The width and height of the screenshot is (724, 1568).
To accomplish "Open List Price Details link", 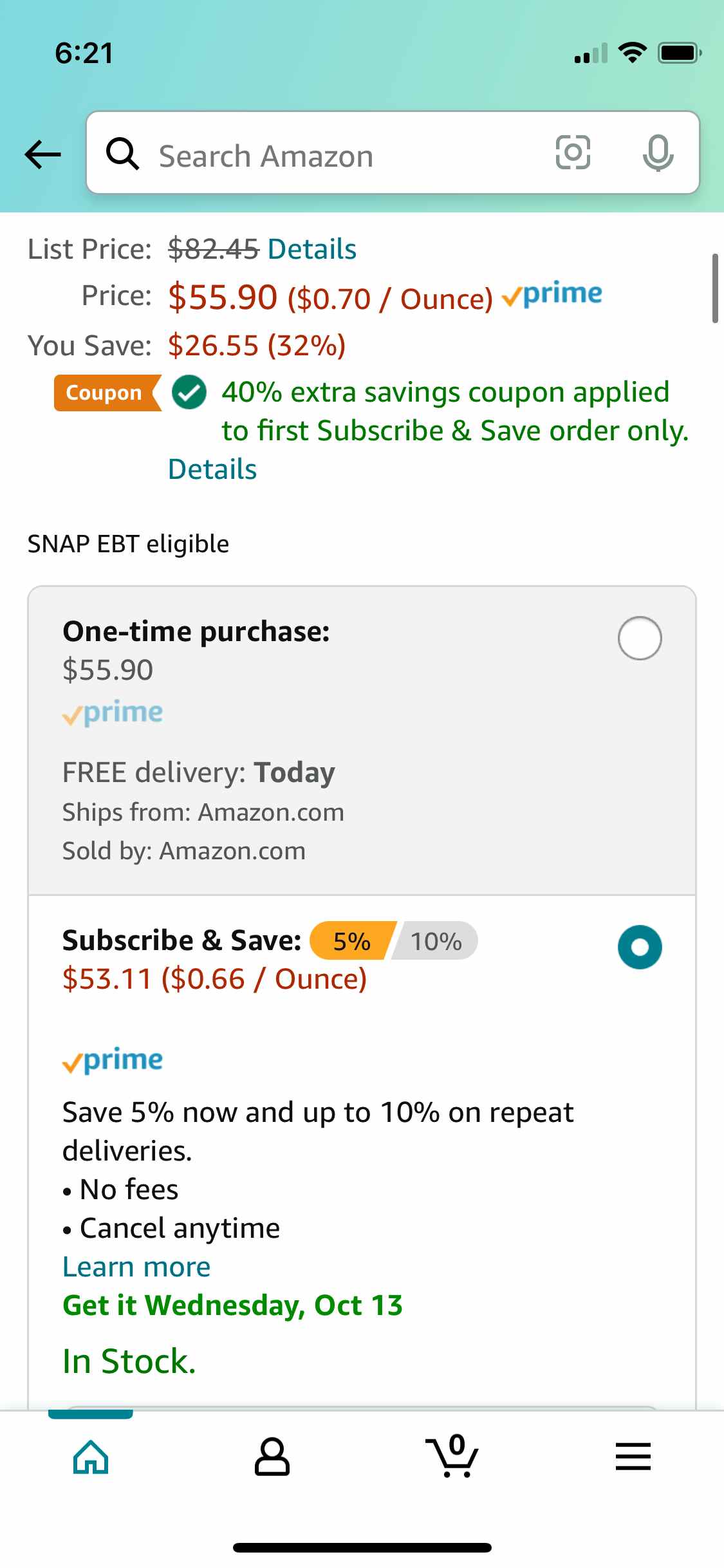I will 311,249.
